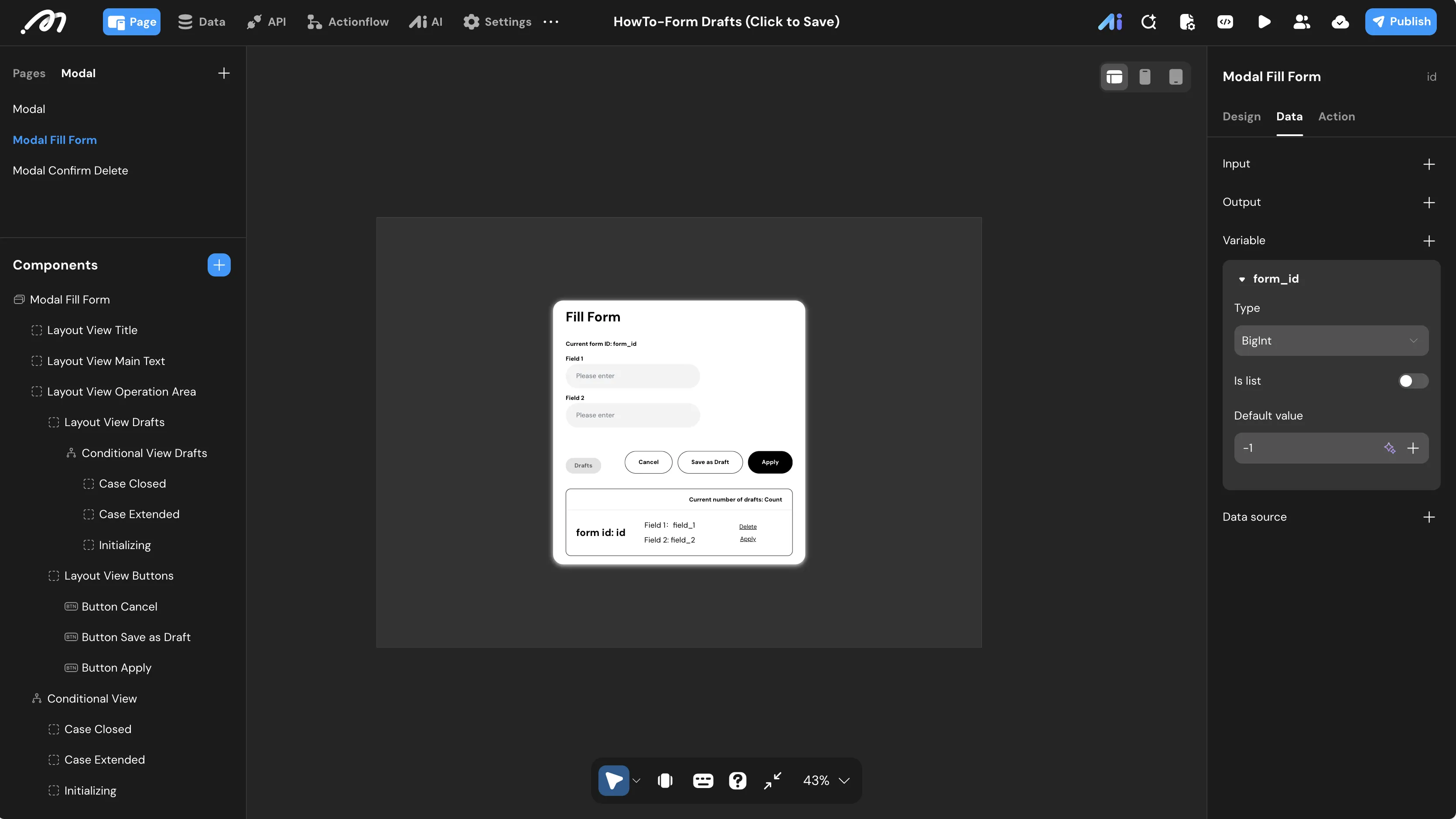Open the Data menu in top bar
This screenshot has height=819, width=1456.
coord(201,22)
